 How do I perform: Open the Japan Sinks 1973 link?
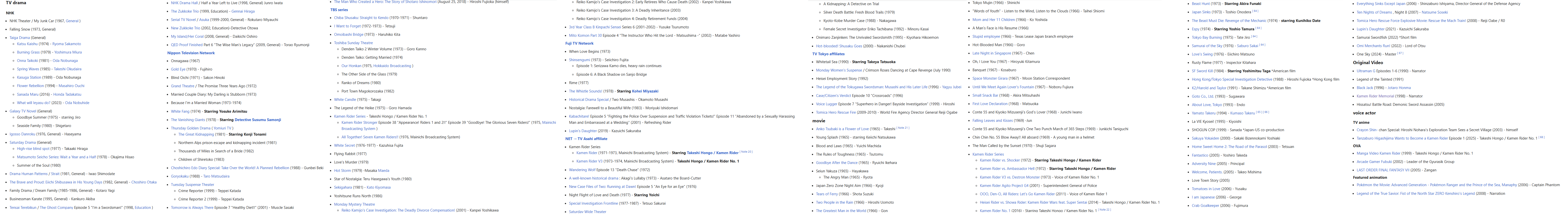click(1201, 12)
